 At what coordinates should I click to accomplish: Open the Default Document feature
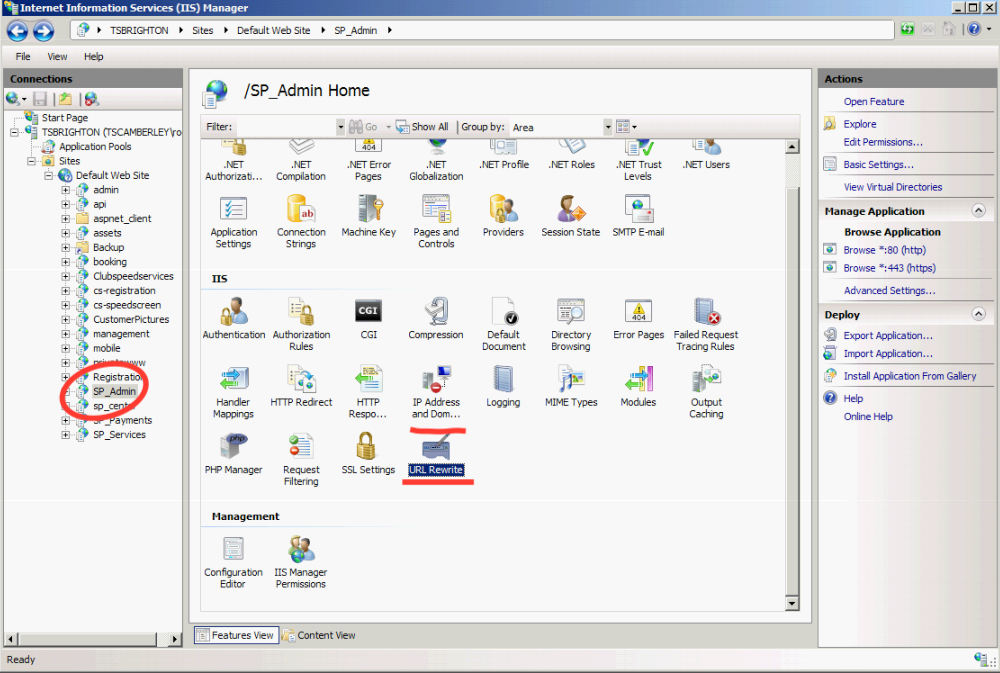(504, 325)
